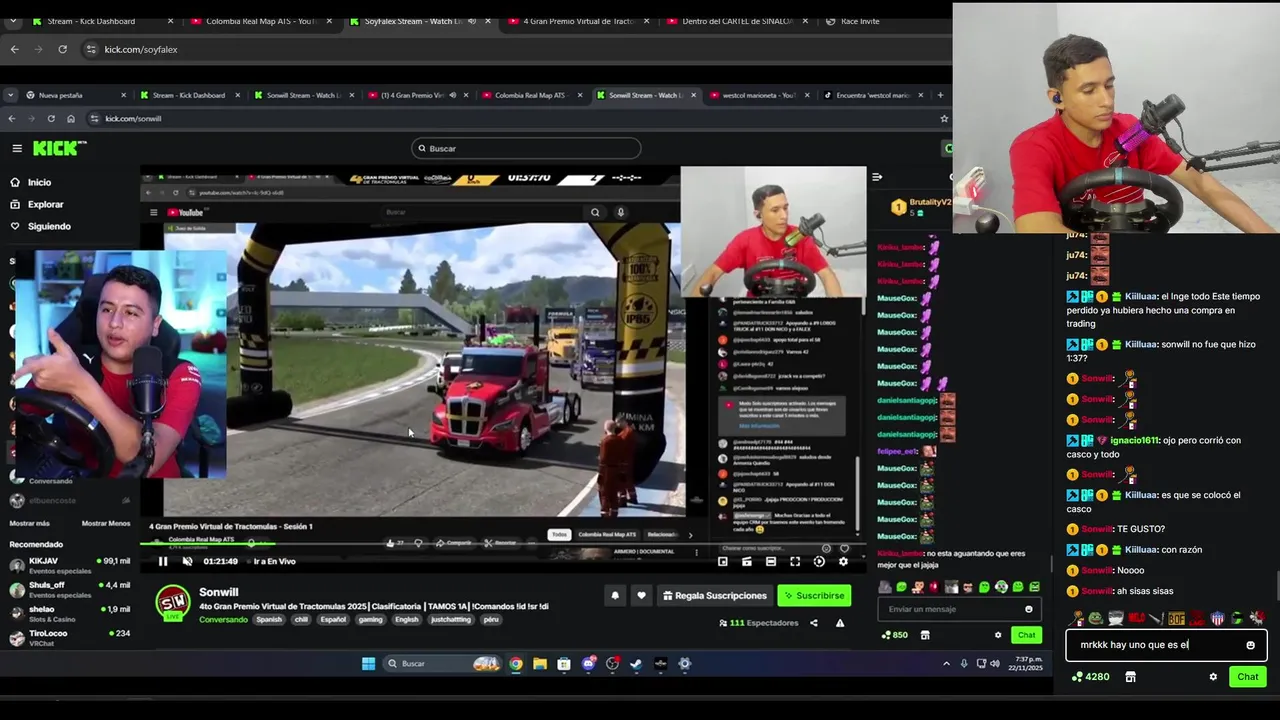Switch to the Nueva pestaña browser tab

pyautogui.click(x=74, y=95)
